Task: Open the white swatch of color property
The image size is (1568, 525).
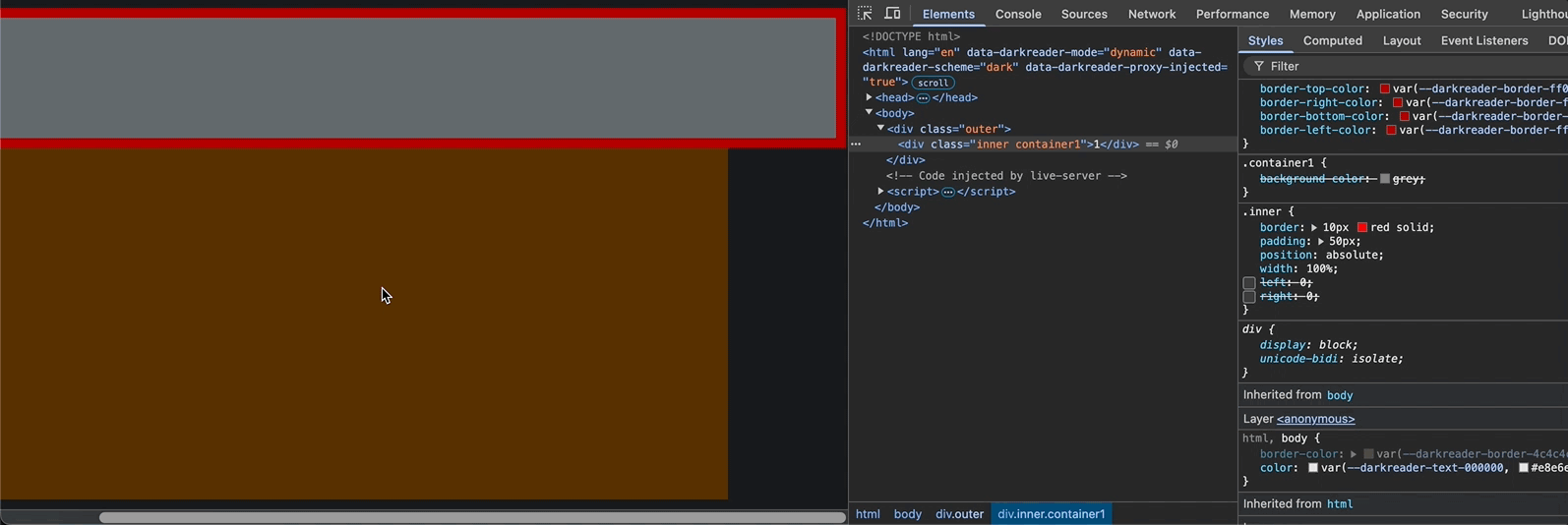Action: (1312, 468)
